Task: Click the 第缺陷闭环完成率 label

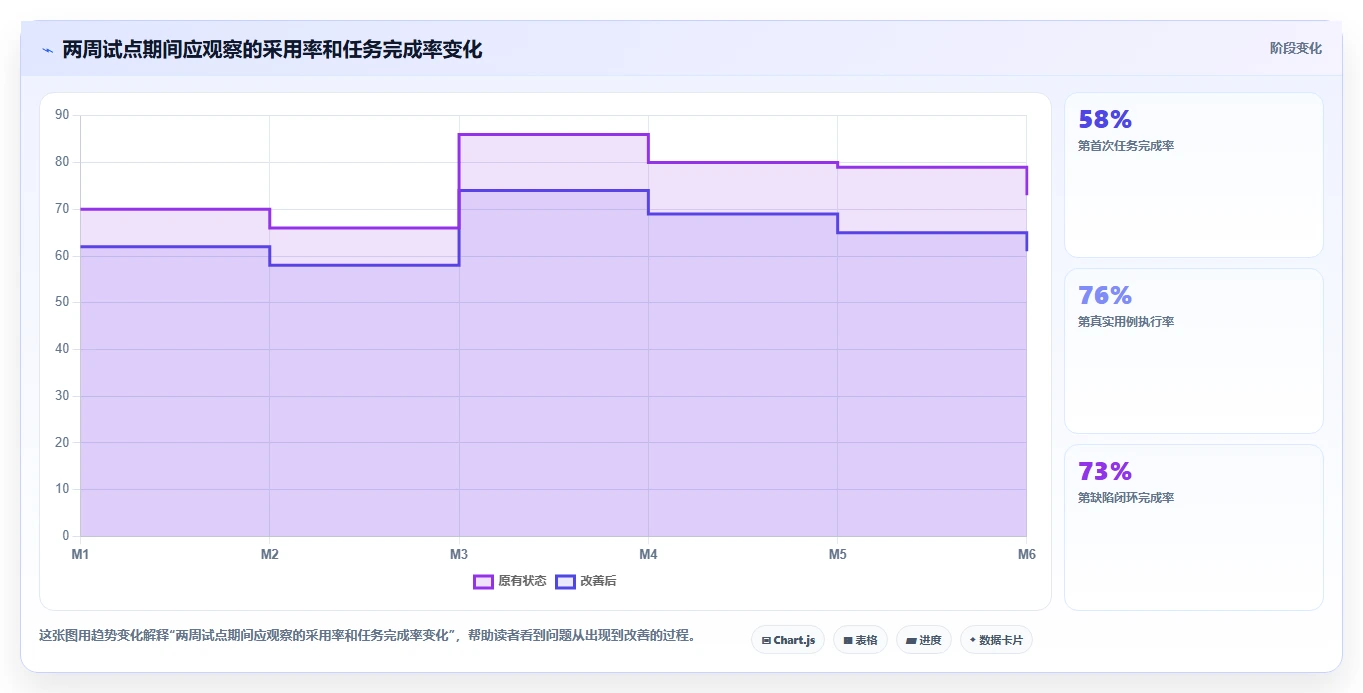Action: click(1126, 498)
